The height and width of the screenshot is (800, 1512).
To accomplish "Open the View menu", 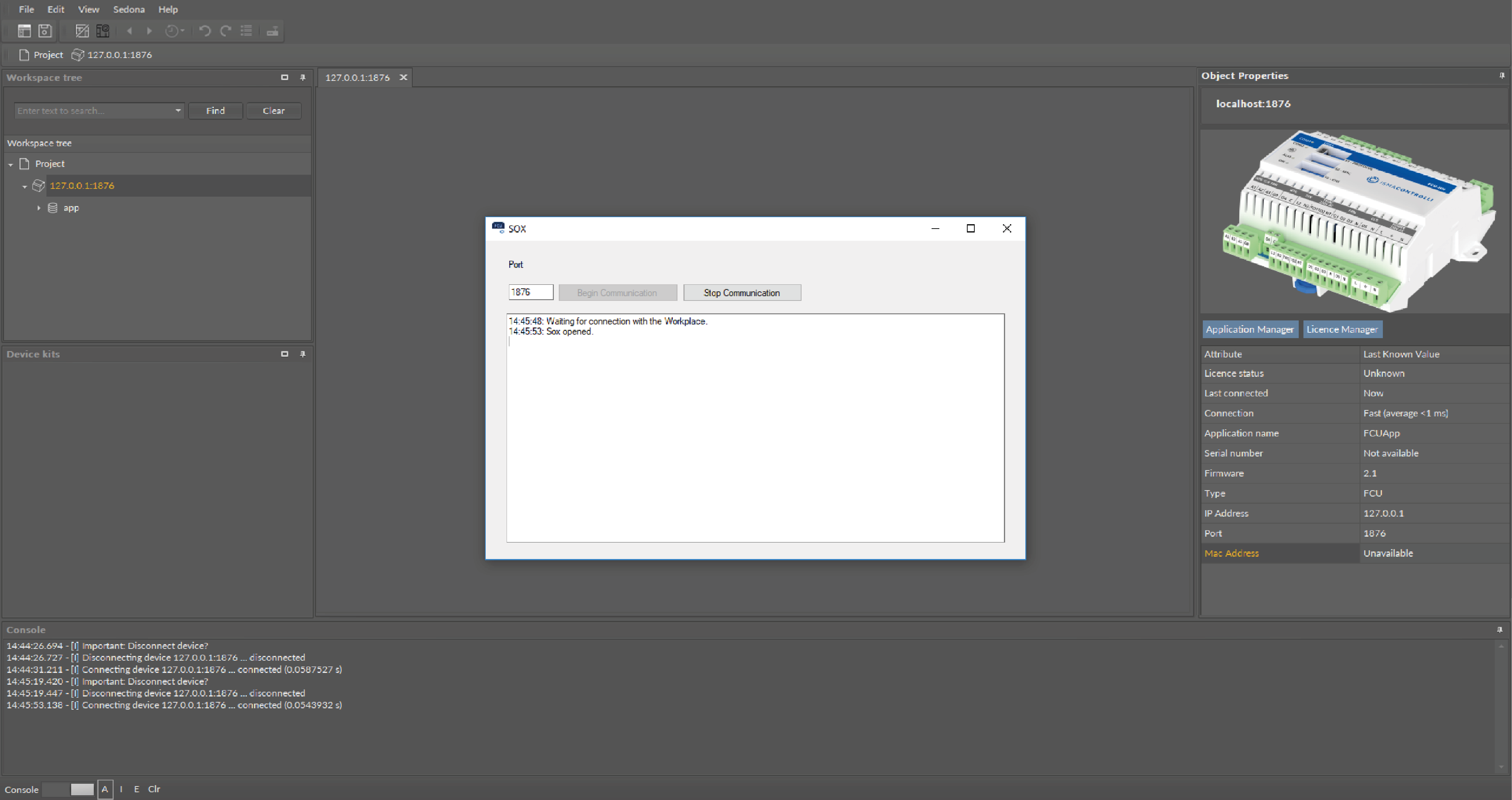I will coord(89,9).
